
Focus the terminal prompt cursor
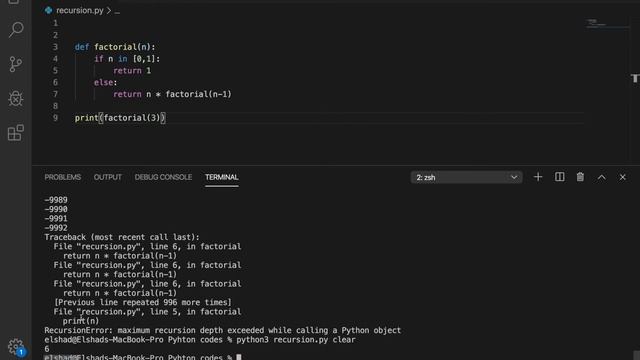(x=239, y=358)
